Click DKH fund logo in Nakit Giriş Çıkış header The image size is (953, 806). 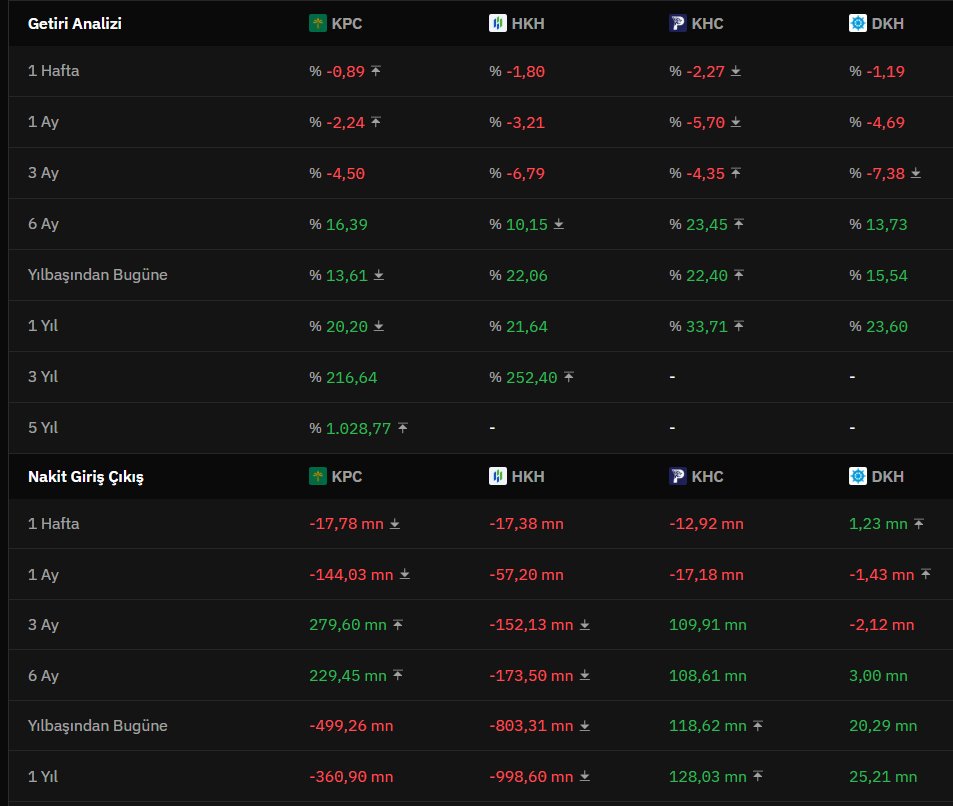coord(857,476)
